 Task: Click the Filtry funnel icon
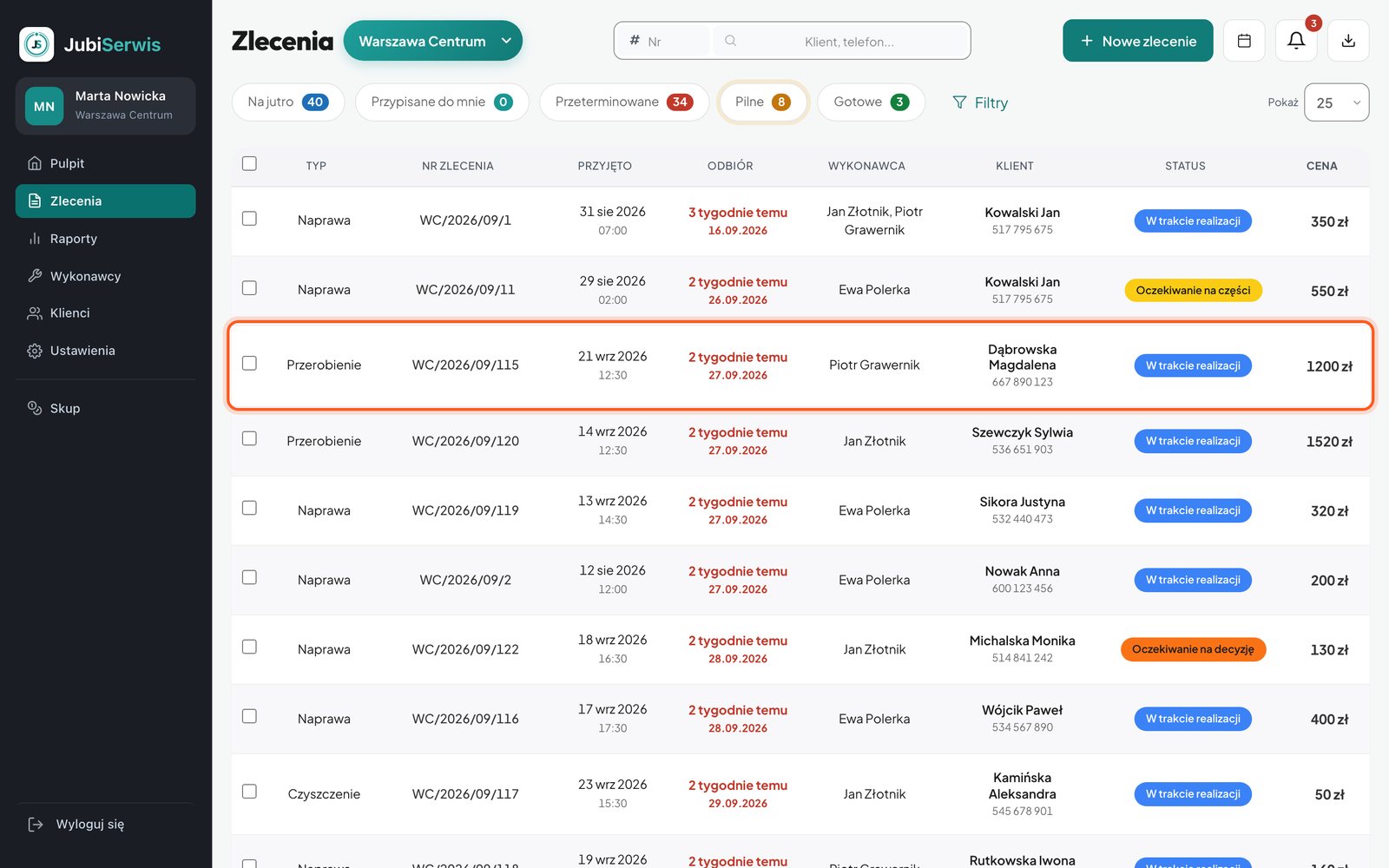point(959,102)
